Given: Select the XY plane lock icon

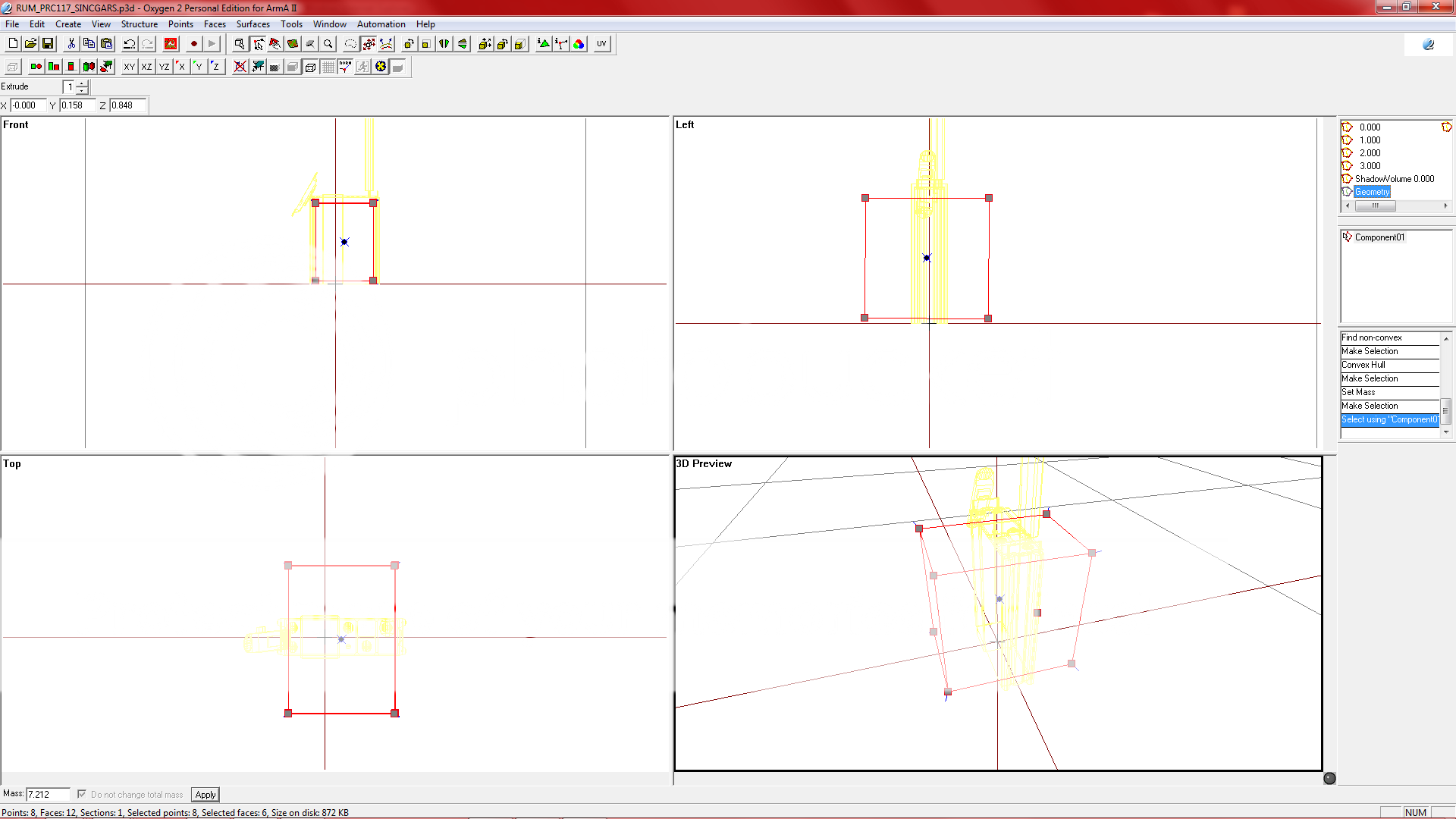Looking at the screenshot, I should (129, 67).
